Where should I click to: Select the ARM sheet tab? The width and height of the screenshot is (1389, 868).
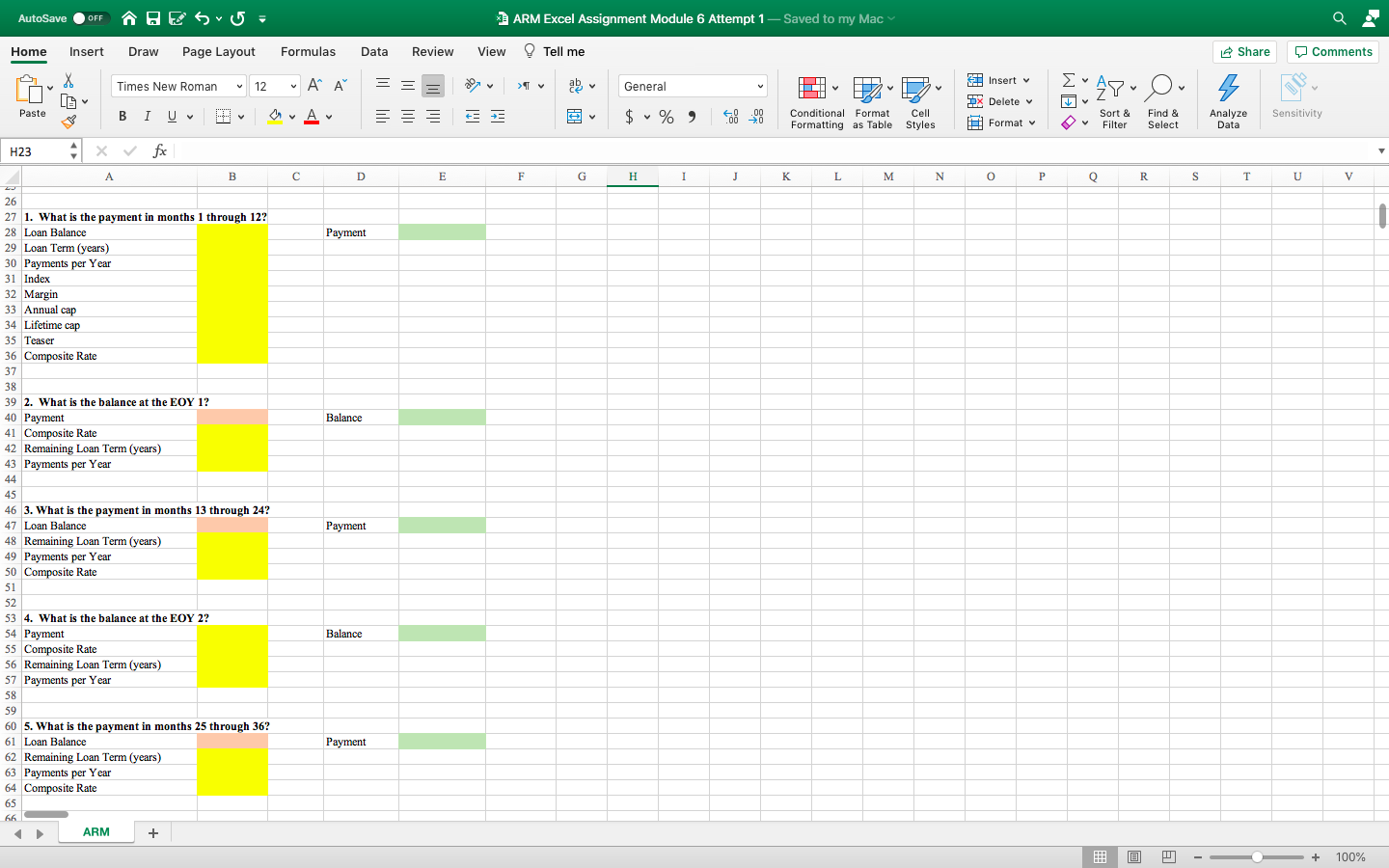95,830
